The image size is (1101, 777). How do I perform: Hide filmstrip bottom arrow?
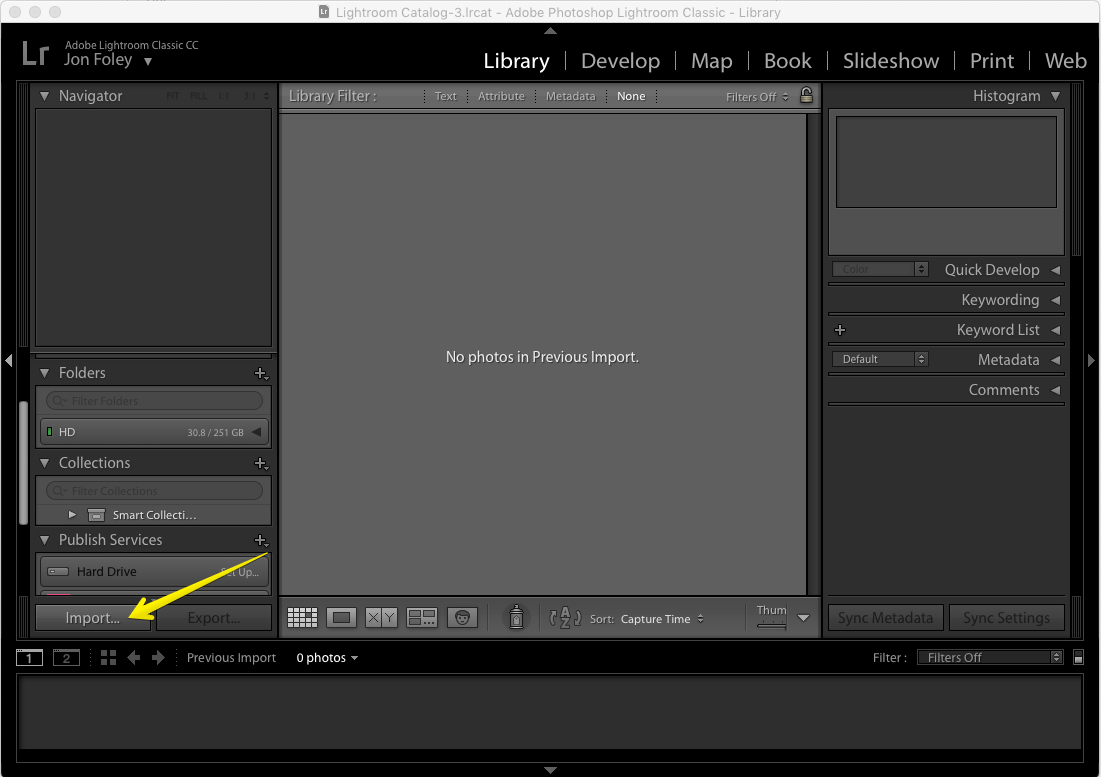point(550,770)
